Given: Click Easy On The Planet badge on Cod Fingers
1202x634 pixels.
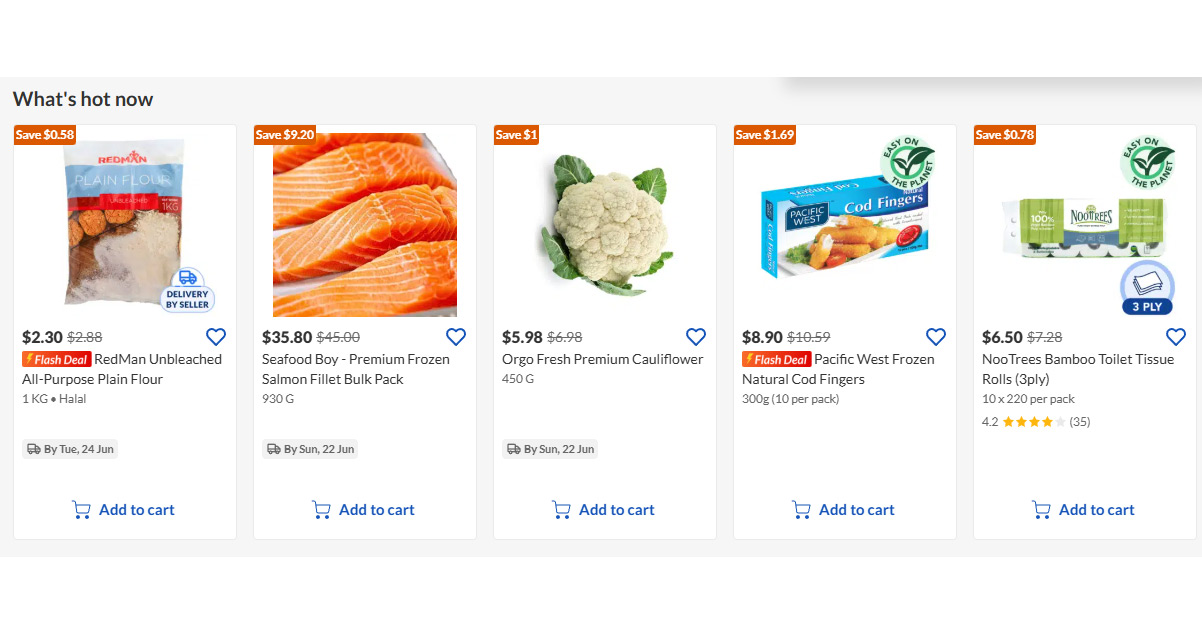Looking at the screenshot, I should [x=907, y=162].
